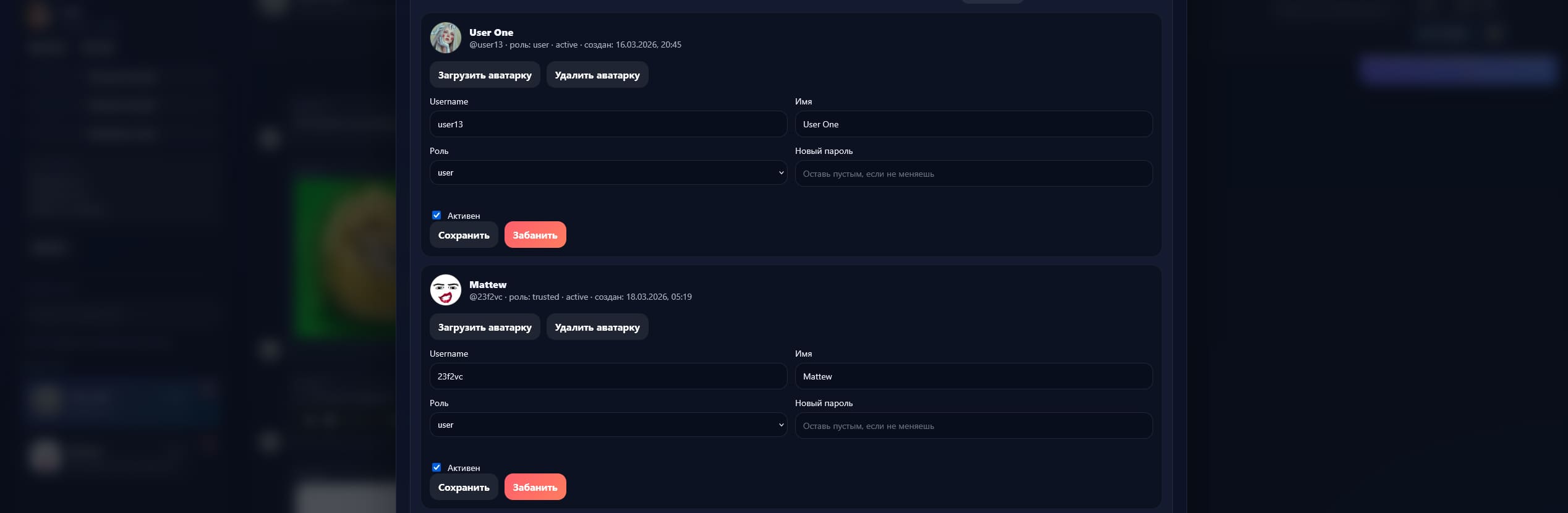
Task: Save changes for Mattew
Action: click(x=464, y=487)
